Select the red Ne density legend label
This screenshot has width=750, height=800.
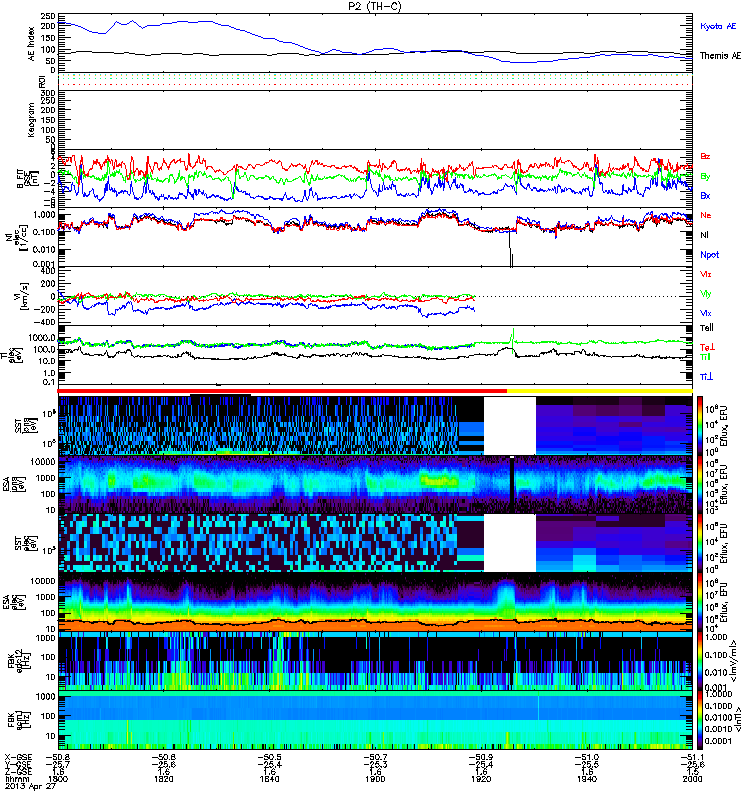tap(706, 215)
